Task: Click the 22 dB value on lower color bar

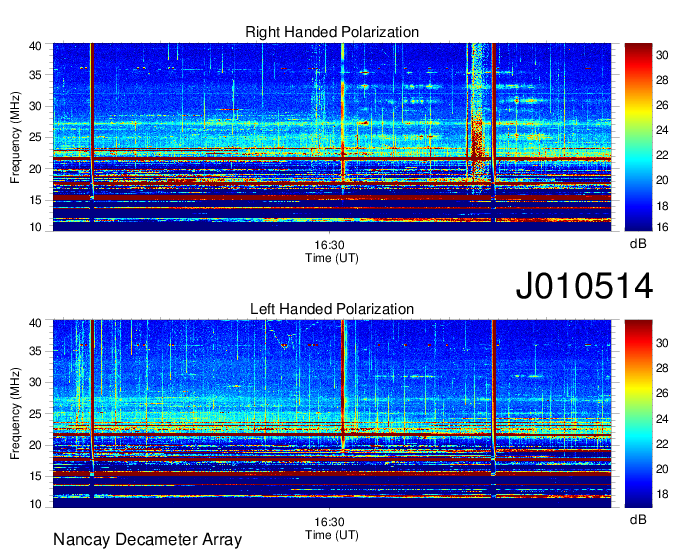Action: click(662, 444)
